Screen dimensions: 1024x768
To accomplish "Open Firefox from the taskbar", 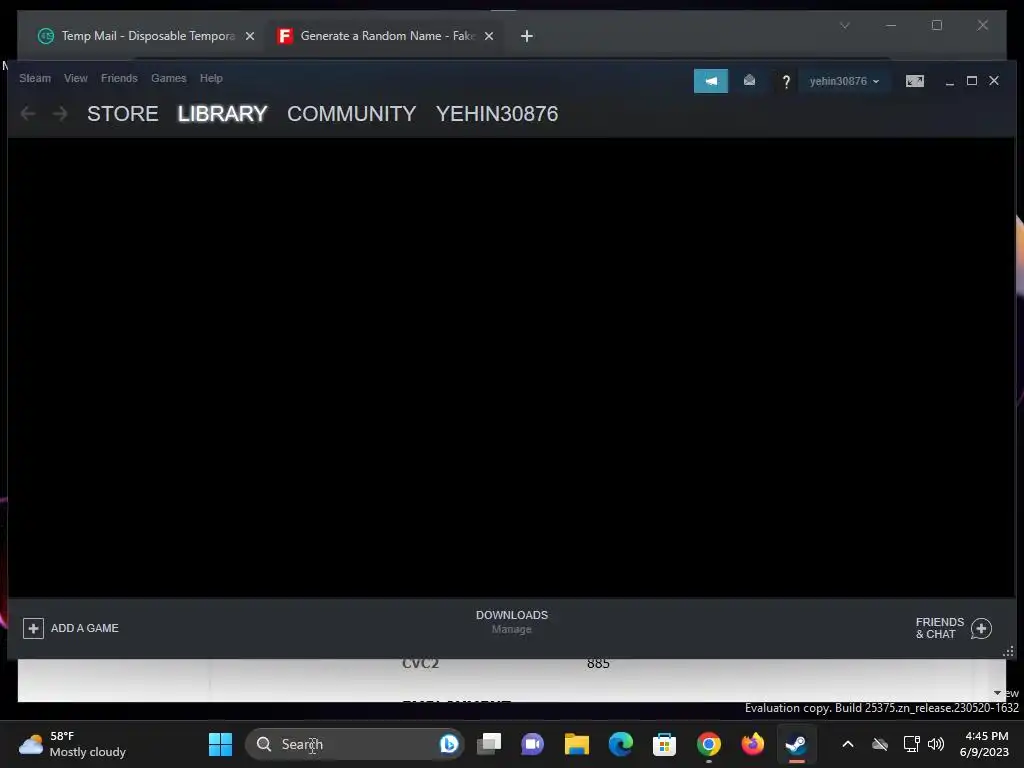I will [752, 744].
